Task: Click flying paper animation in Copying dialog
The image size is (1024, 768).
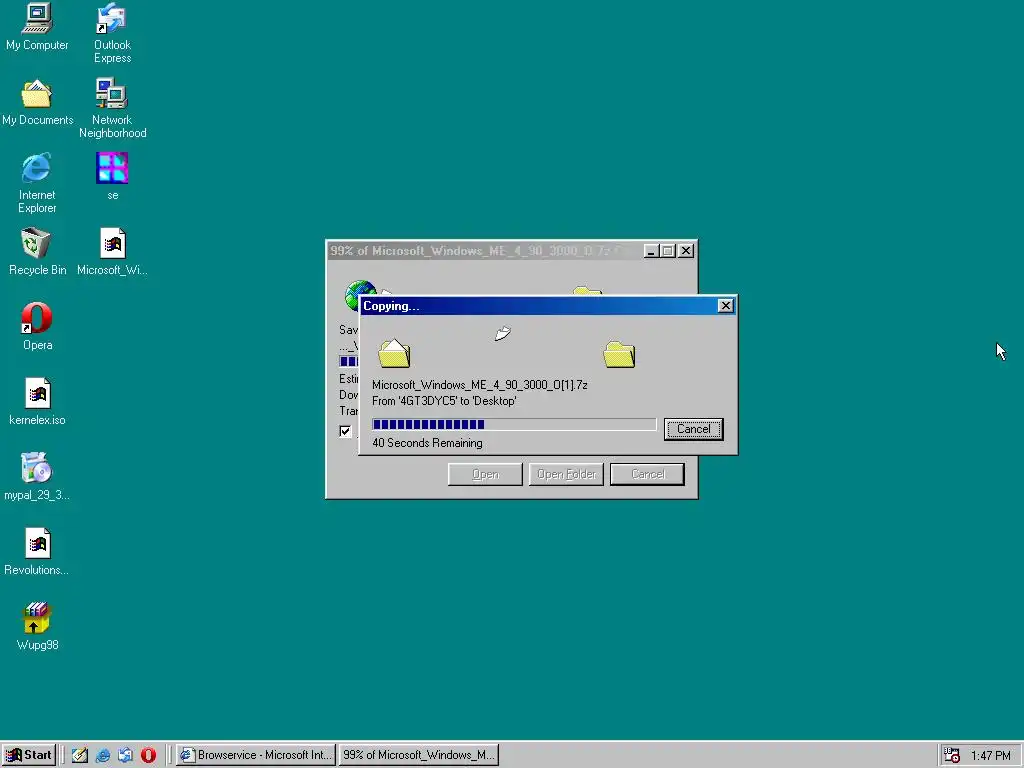Action: point(502,334)
